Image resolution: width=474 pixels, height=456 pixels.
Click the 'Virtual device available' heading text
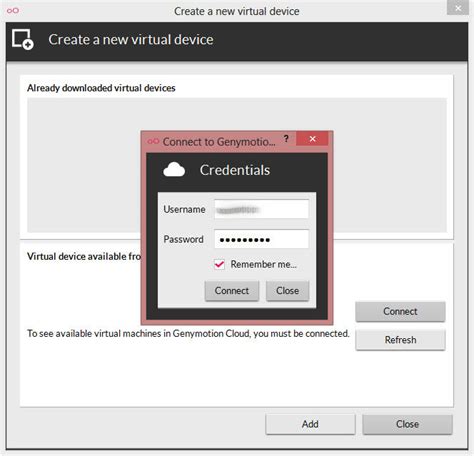pos(84,256)
